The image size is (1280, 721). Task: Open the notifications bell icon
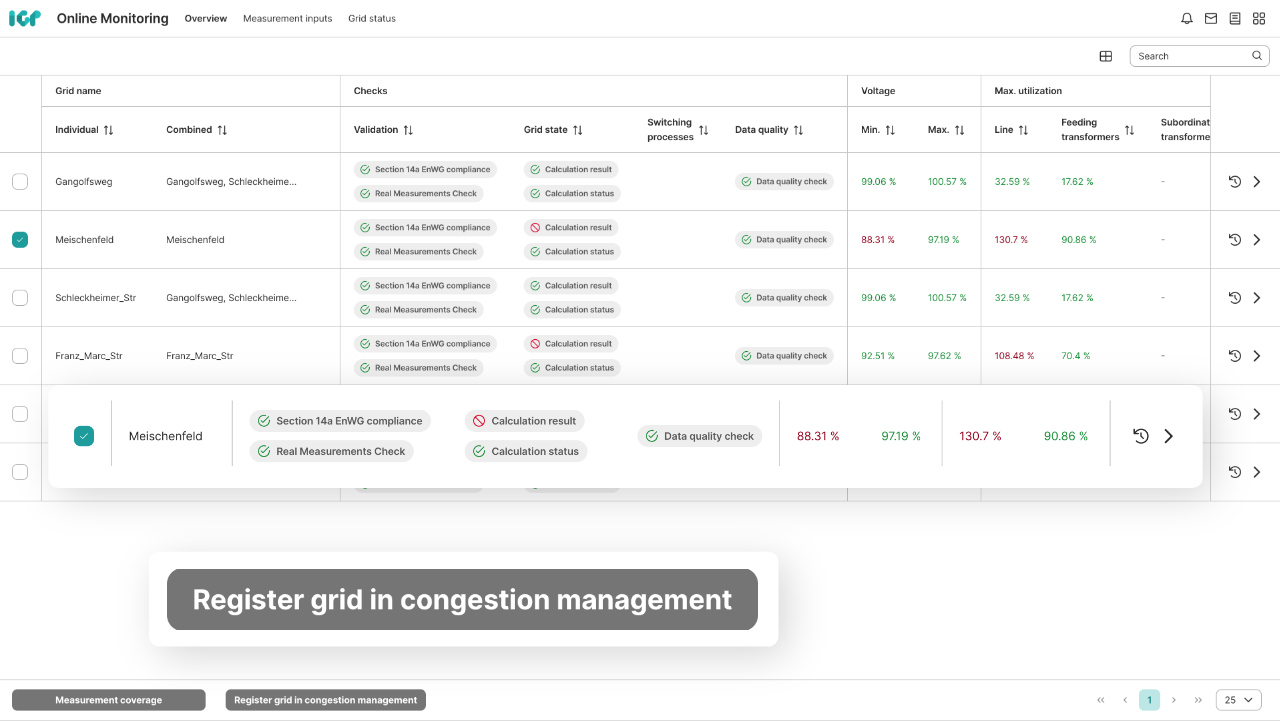1186,17
